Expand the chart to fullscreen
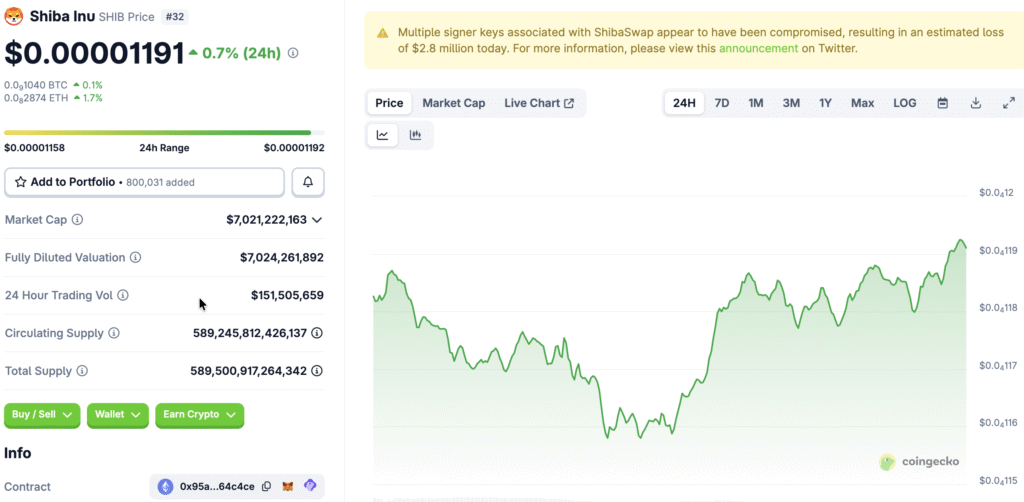The image size is (1024, 502). click(x=1008, y=103)
